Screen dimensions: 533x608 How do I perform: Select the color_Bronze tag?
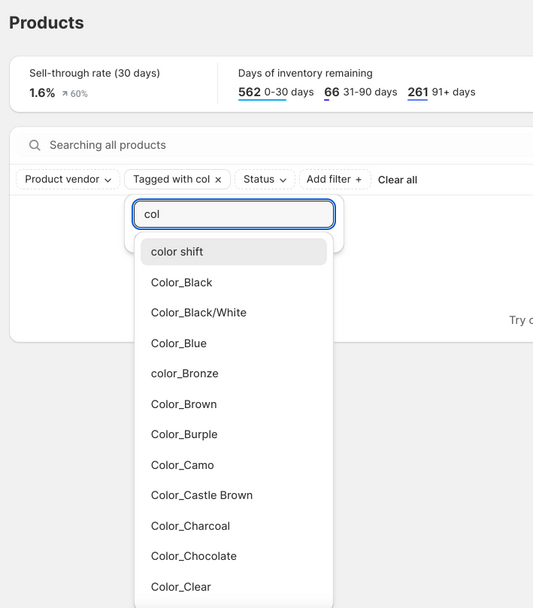tap(234, 373)
